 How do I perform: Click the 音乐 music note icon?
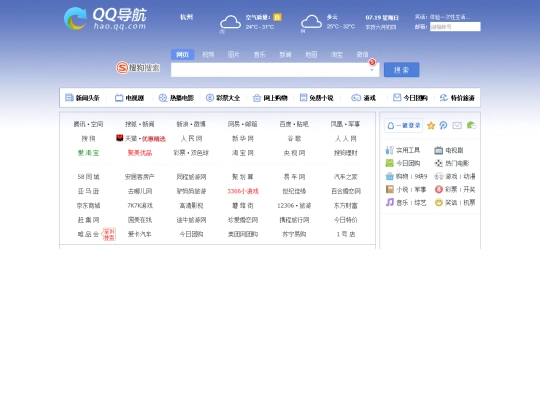pos(390,202)
